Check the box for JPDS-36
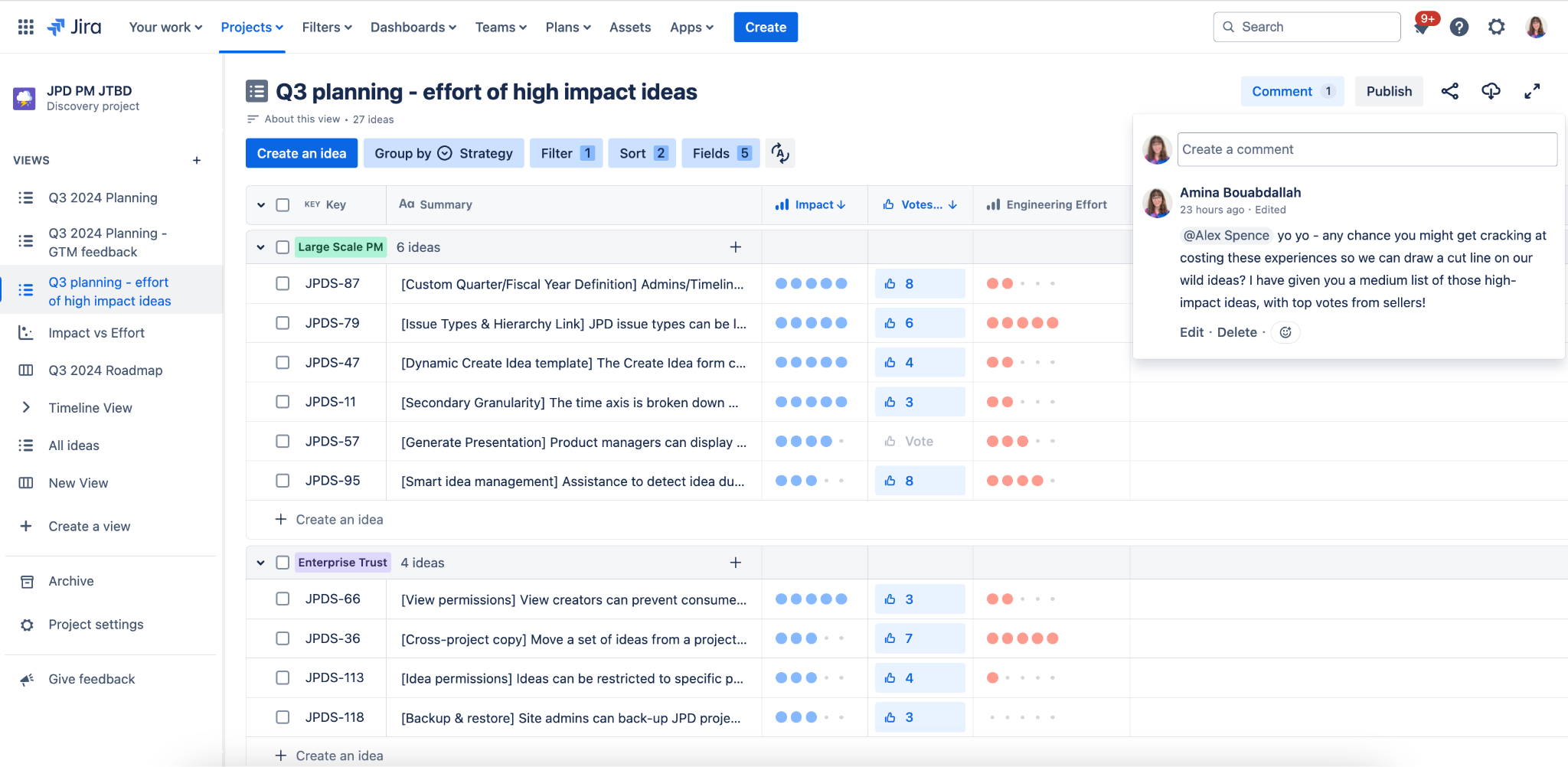 283,638
